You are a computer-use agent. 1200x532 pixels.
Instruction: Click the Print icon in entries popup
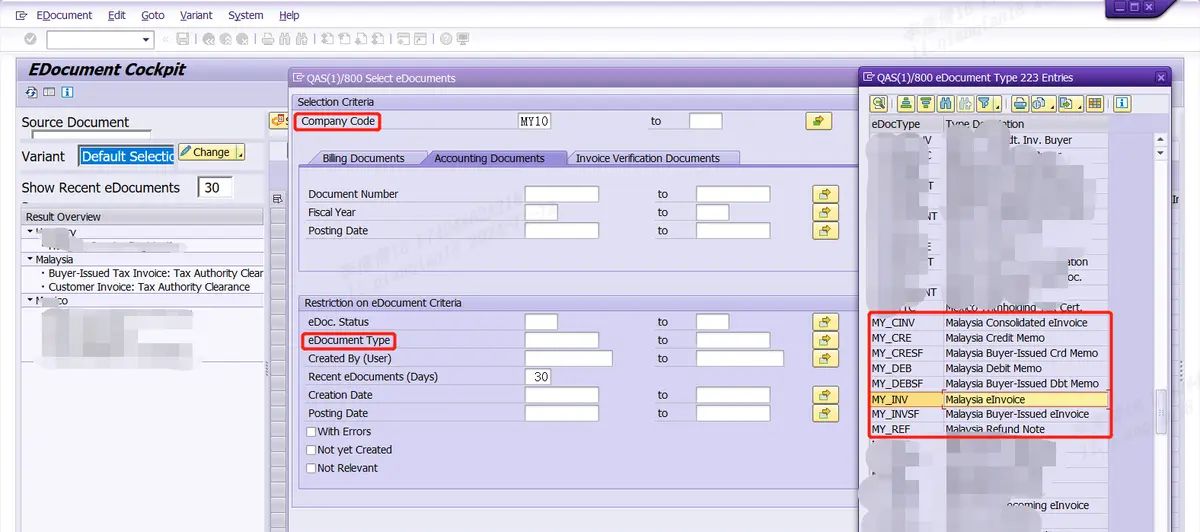click(x=1019, y=103)
